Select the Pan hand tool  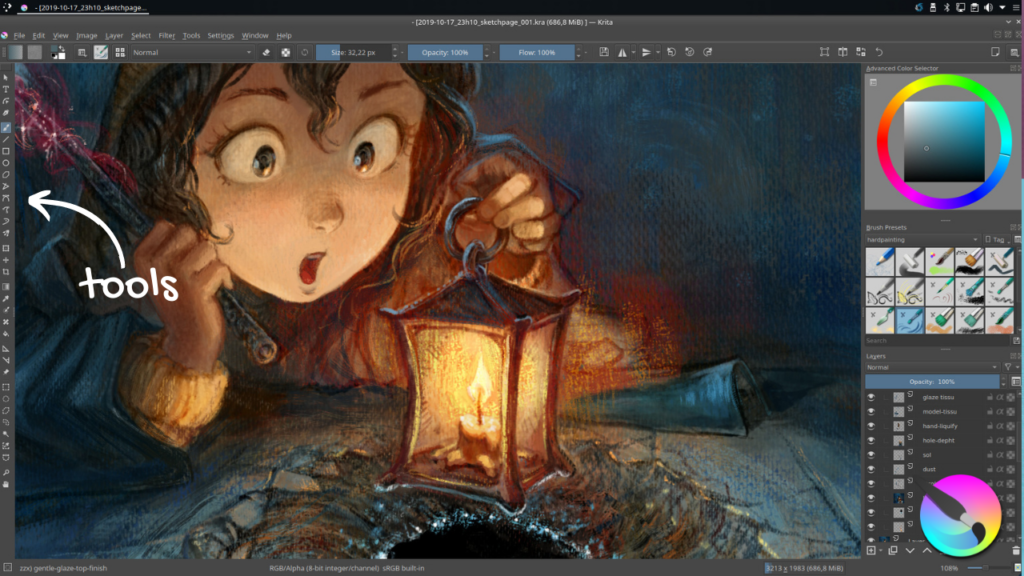(6, 484)
